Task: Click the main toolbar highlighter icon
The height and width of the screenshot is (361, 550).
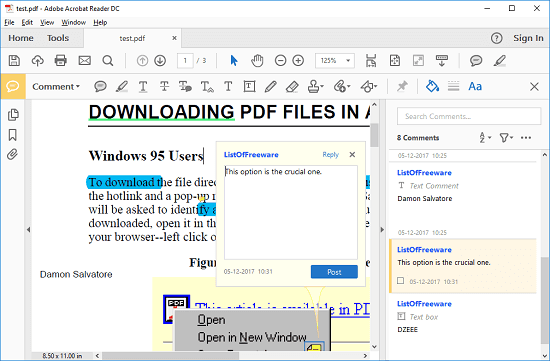Action: click(500, 61)
